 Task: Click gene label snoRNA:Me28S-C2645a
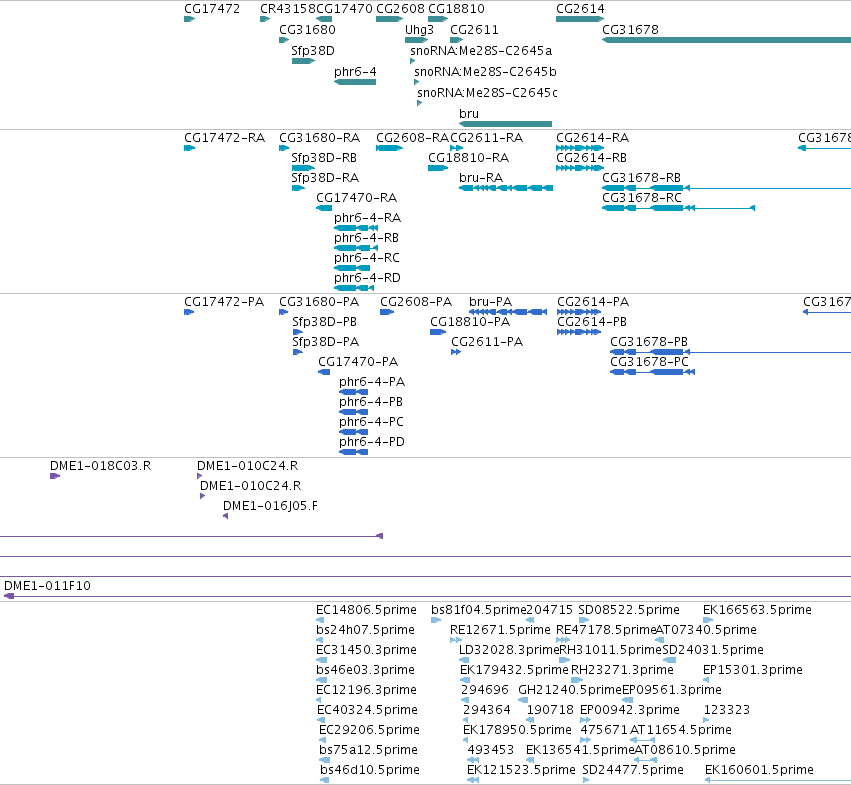pyautogui.click(x=481, y=50)
